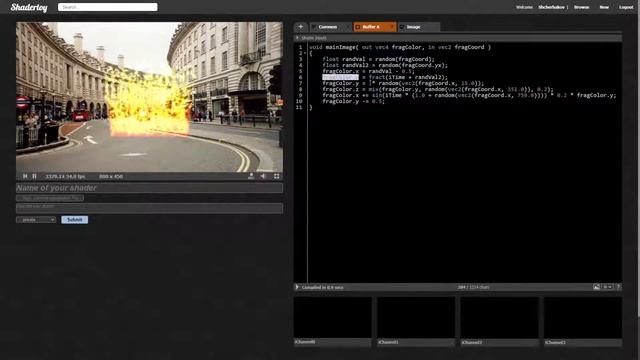The height and width of the screenshot is (360, 640).
Task: Open editor help with the question mark
Action: click(x=618, y=287)
